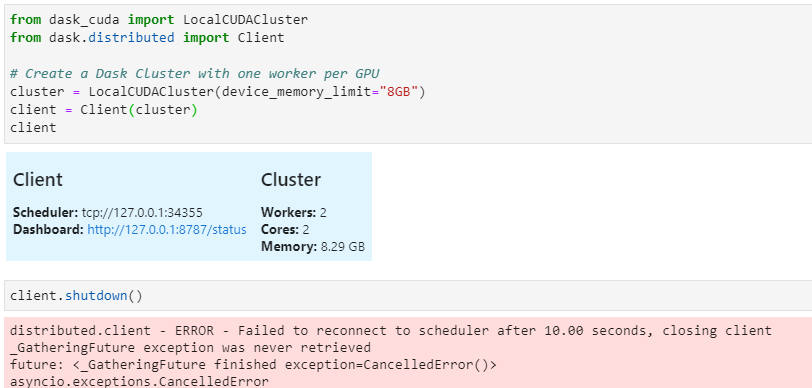This screenshot has width=812, height=388.
Task: Click the last client line in first cell
Action: tap(33, 127)
